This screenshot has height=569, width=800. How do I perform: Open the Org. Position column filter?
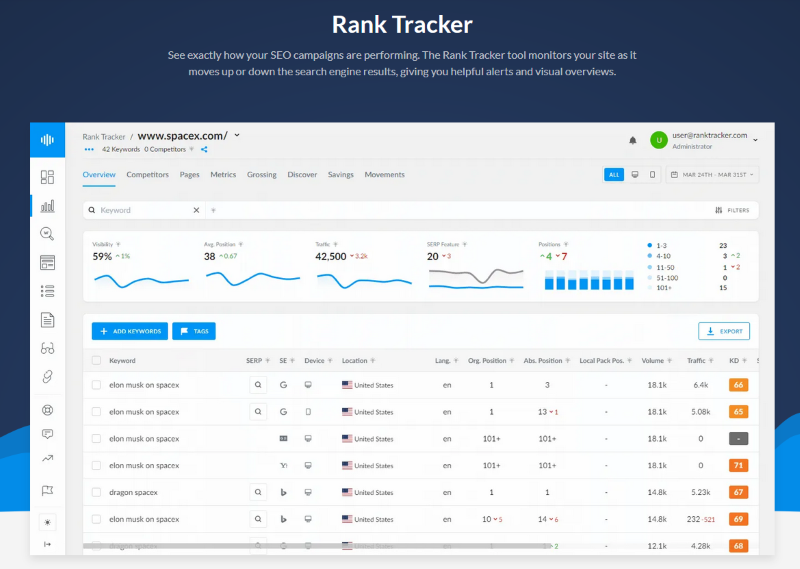click(x=512, y=361)
